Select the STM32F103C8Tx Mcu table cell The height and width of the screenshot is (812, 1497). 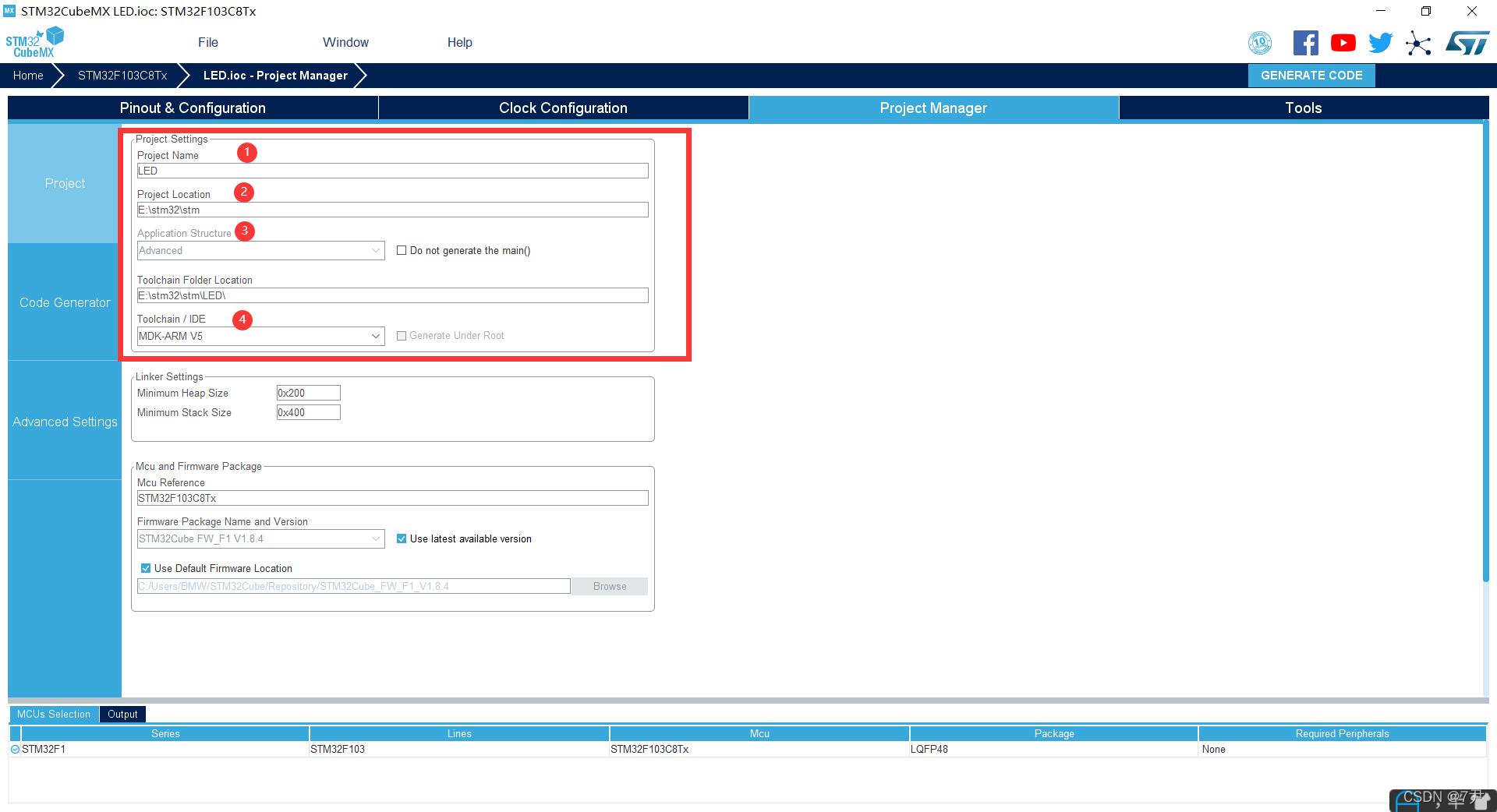click(x=759, y=749)
